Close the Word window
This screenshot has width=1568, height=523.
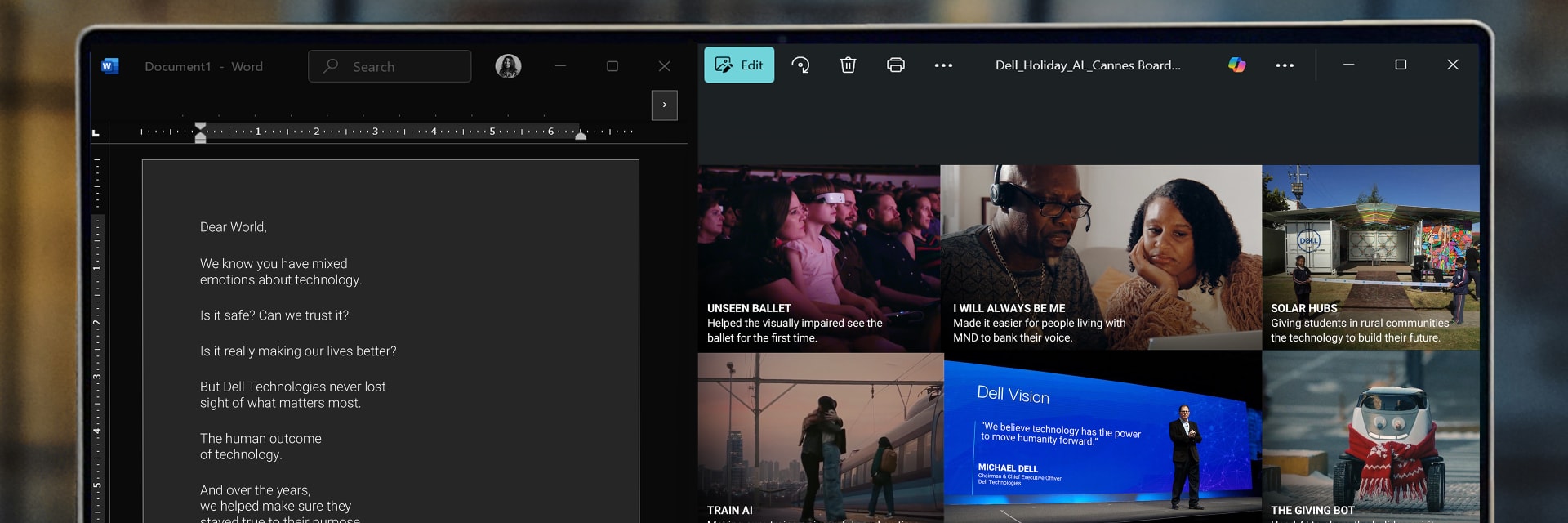coord(665,66)
